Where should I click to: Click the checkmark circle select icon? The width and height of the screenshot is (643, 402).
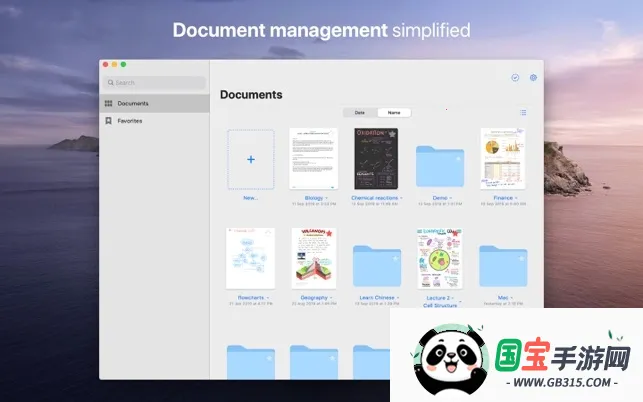pos(515,78)
